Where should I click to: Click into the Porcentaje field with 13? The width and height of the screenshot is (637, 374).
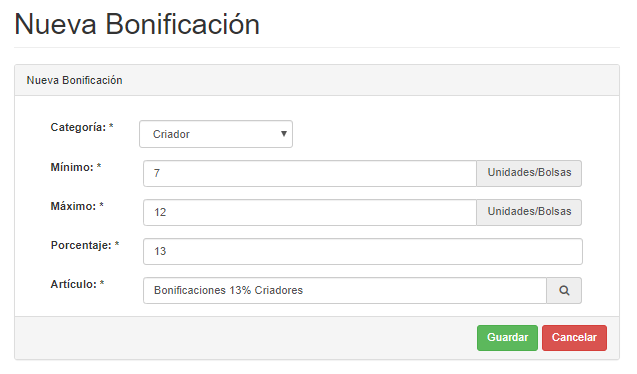[363, 251]
